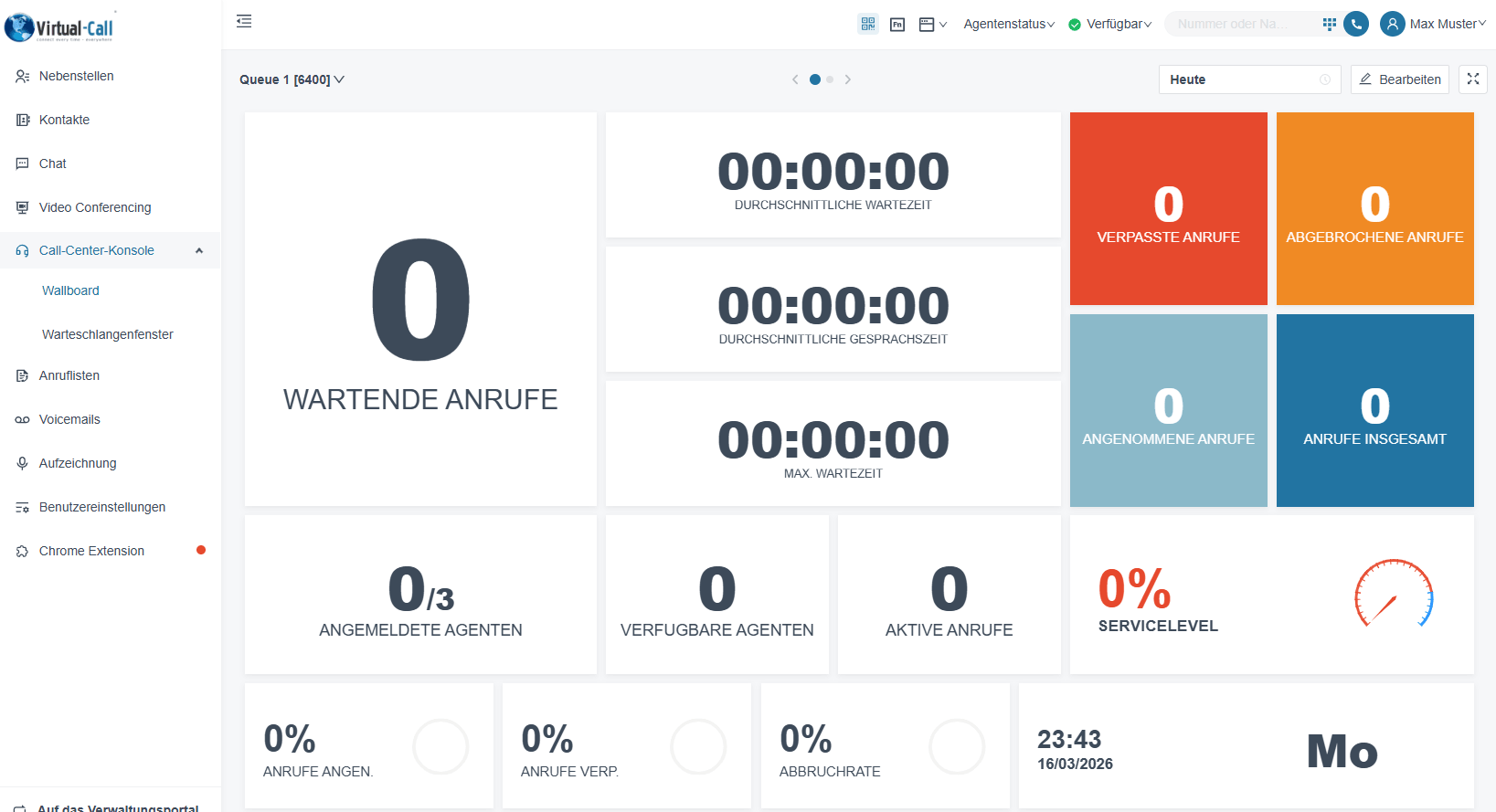Viewport: 1496px width, 812px height.
Task: Click the Angemeldete Agenten 0/3 tile
Action: (420, 595)
